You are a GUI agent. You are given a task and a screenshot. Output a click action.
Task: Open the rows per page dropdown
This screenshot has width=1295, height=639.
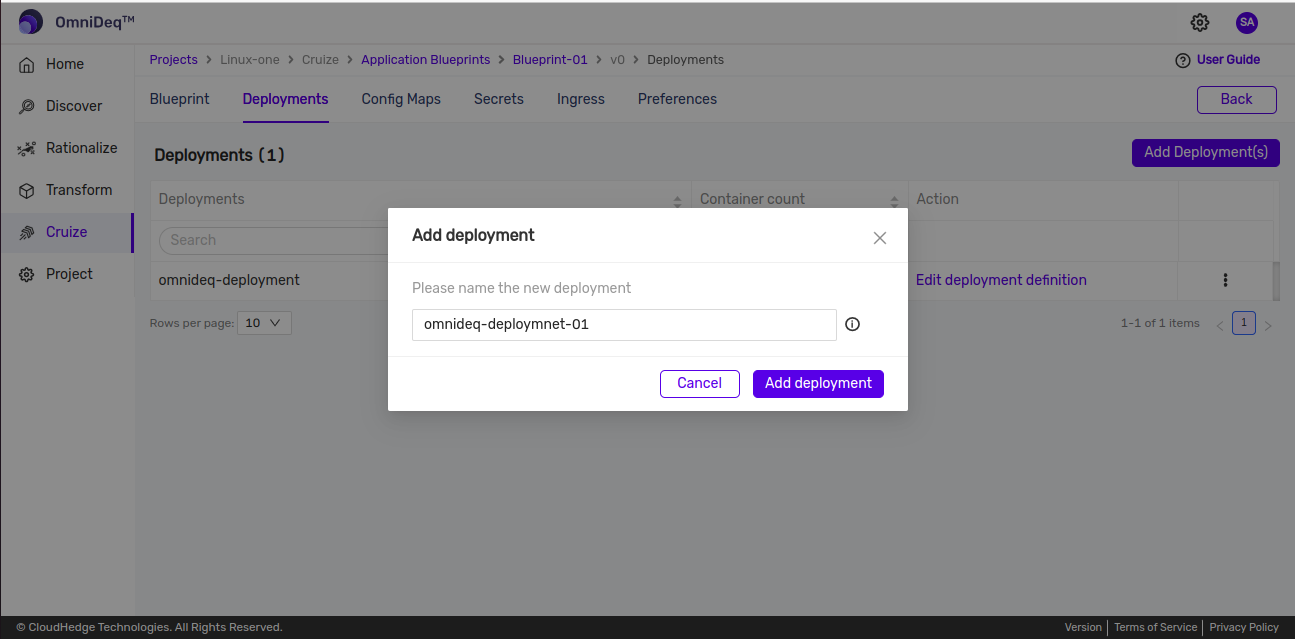pos(264,323)
